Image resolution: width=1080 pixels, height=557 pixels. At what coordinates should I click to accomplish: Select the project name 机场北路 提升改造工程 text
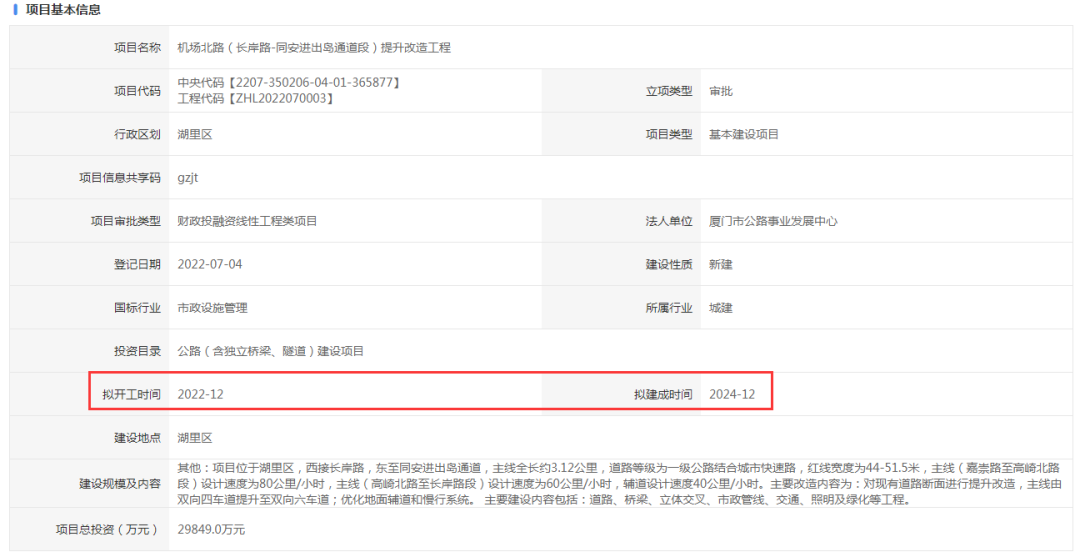[314, 47]
